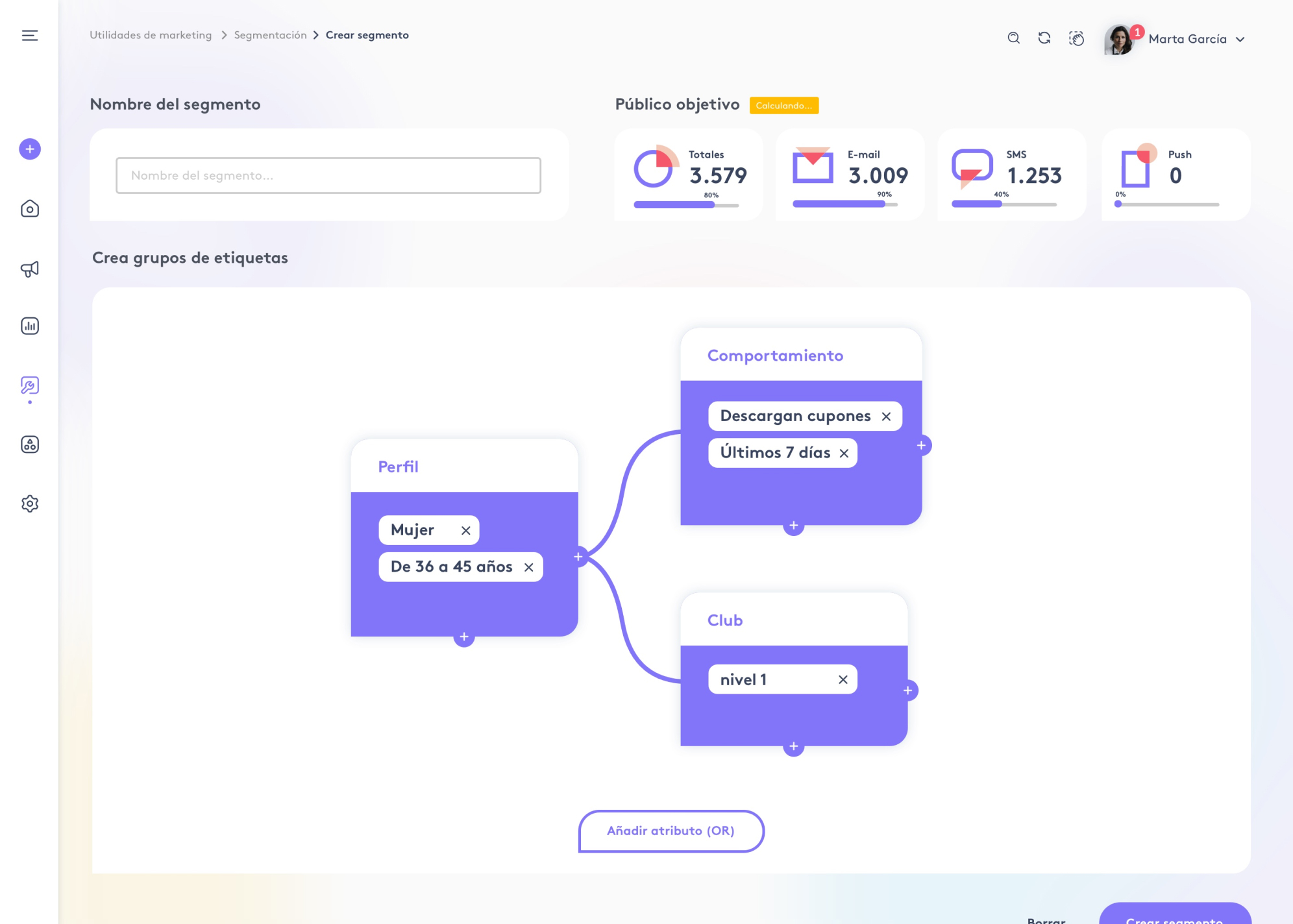Add tag below the Perfil group
The height and width of the screenshot is (924, 1293).
pyautogui.click(x=464, y=637)
